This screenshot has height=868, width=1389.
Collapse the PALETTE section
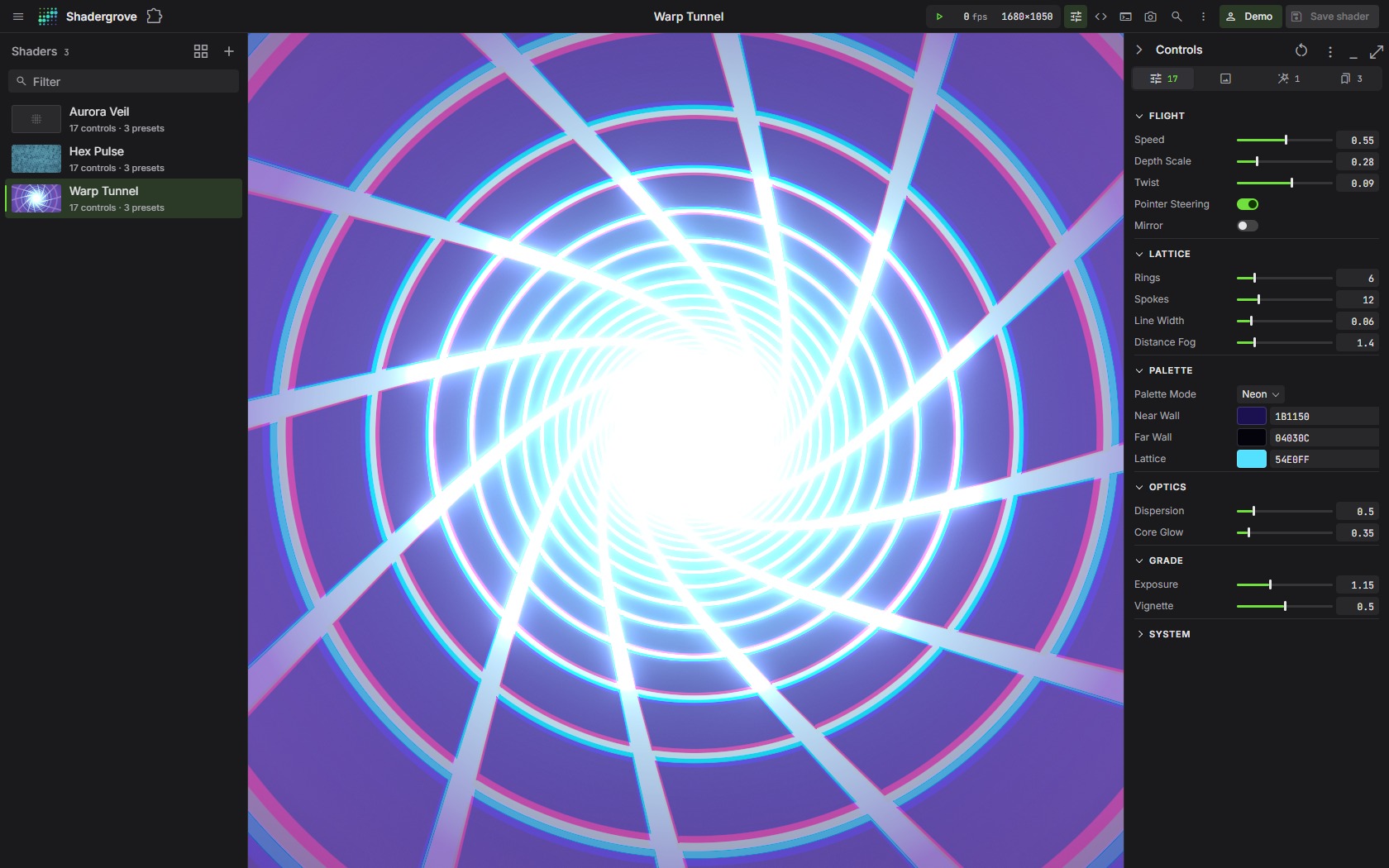(x=1163, y=370)
